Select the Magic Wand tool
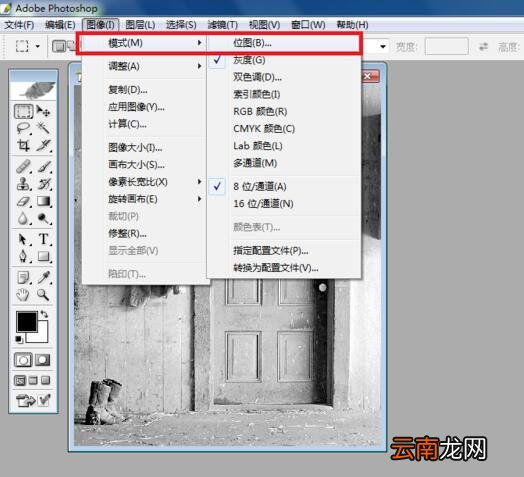Screen dimensions: 524x477 pos(43,128)
